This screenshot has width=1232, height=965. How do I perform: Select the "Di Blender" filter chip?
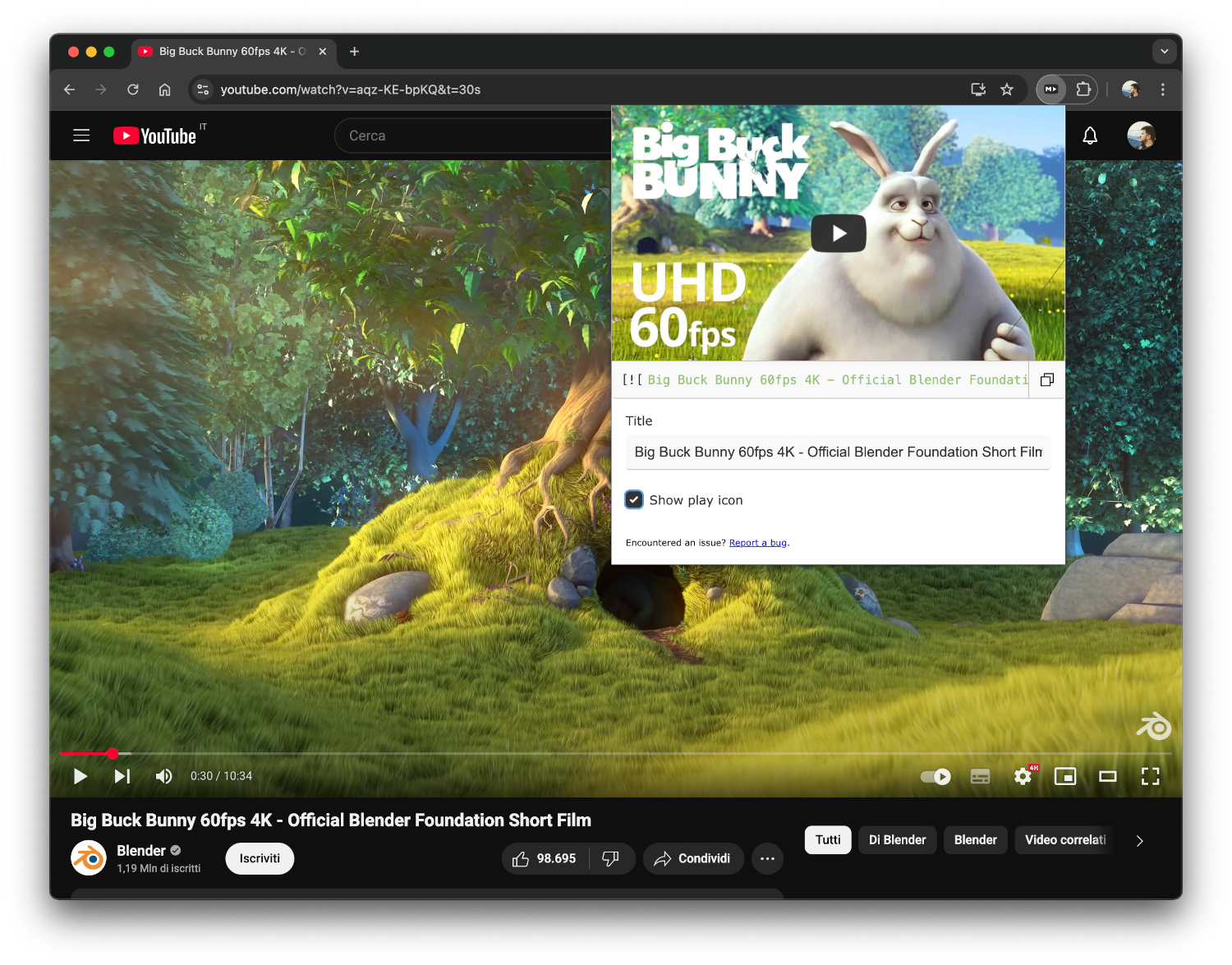point(897,839)
